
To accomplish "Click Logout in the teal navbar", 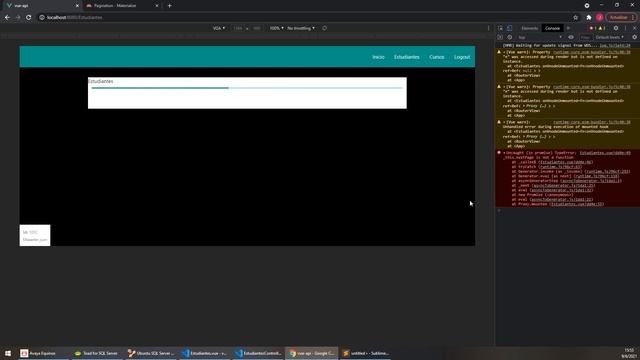I will (462, 57).
